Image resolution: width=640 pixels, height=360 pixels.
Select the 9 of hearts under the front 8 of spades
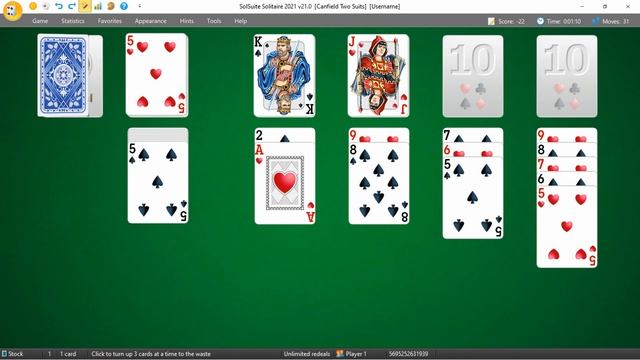tap(379, 135)
